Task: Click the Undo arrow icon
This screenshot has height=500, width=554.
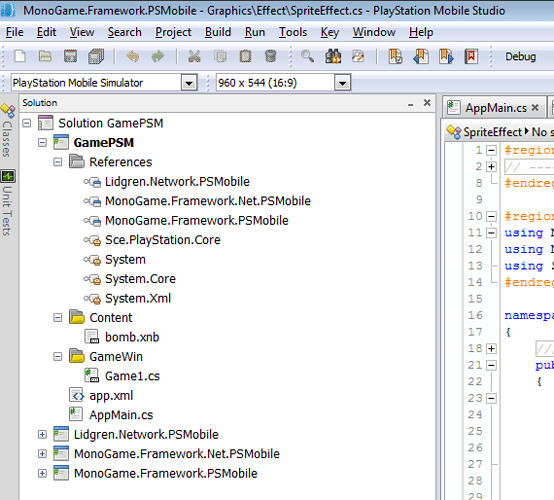Action: point(132,56)
